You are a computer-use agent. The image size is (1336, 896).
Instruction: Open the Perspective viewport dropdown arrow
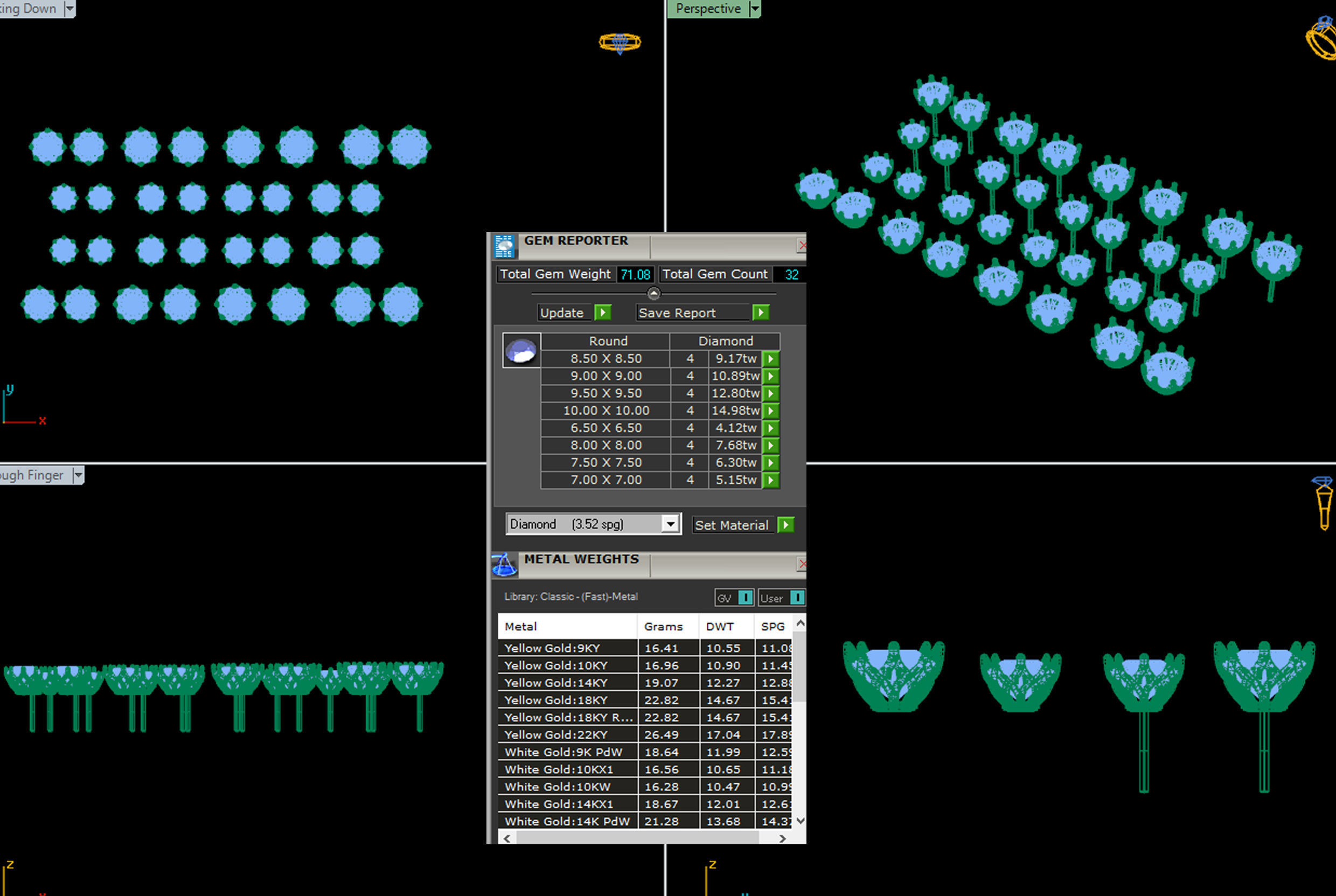(755, 9)
